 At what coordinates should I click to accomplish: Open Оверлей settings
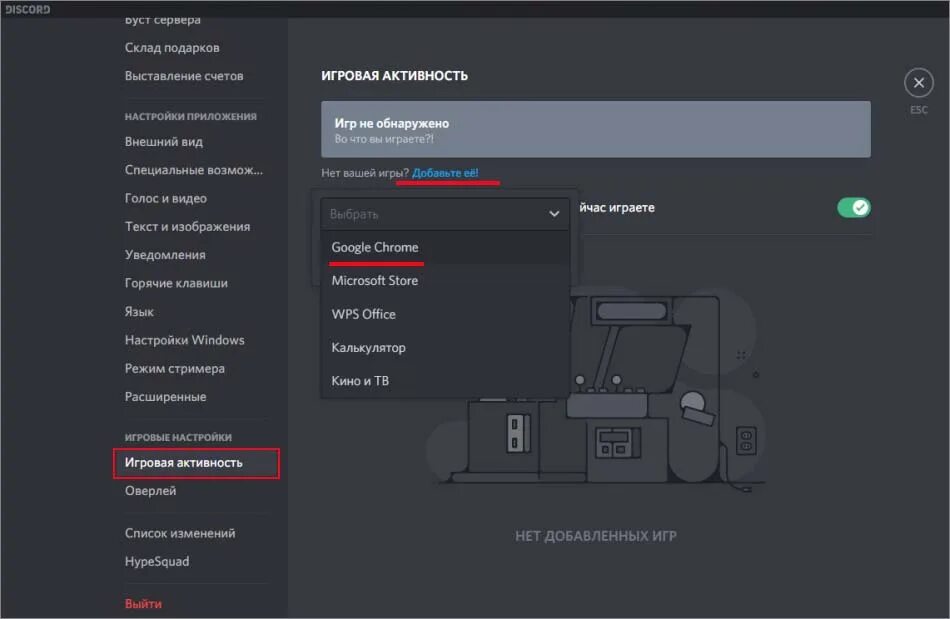150,491
